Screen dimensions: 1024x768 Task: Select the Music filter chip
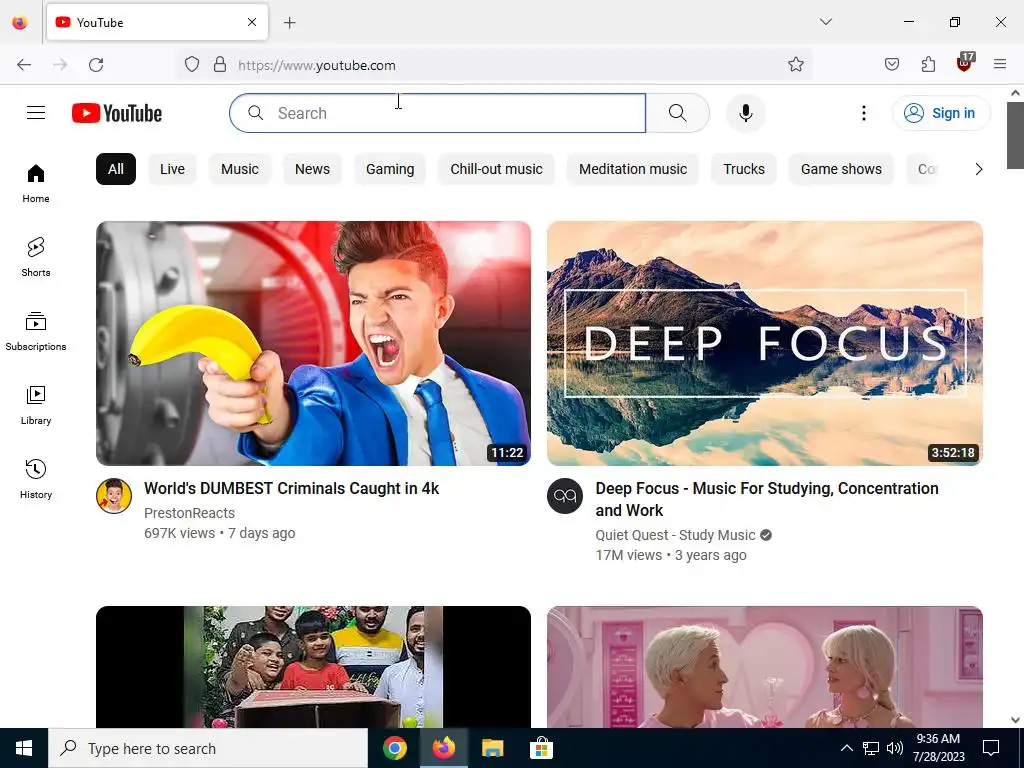pyautogui.click(x=240, y=169)
